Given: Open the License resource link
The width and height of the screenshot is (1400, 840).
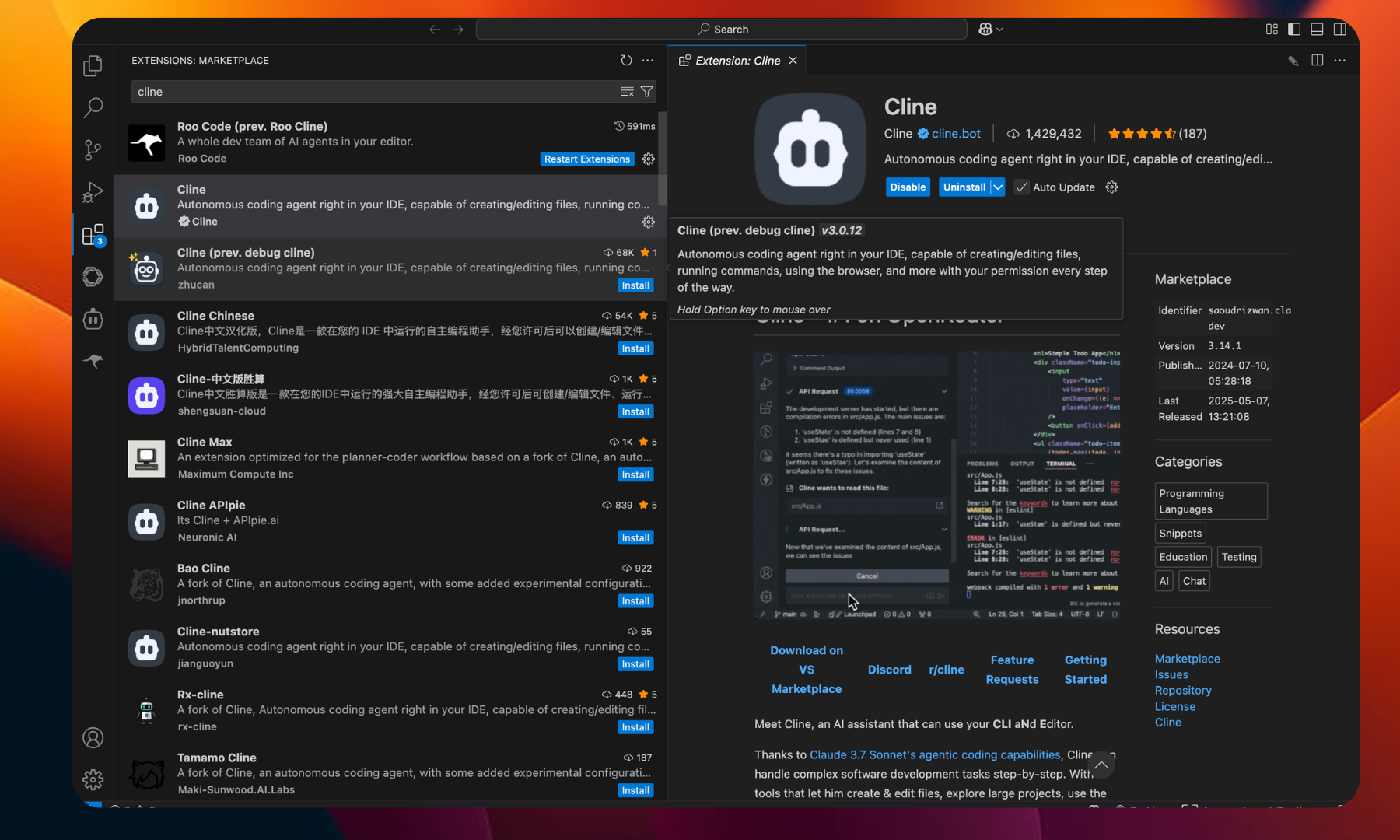Looking at the screenshot, I should coord(1175,706).
